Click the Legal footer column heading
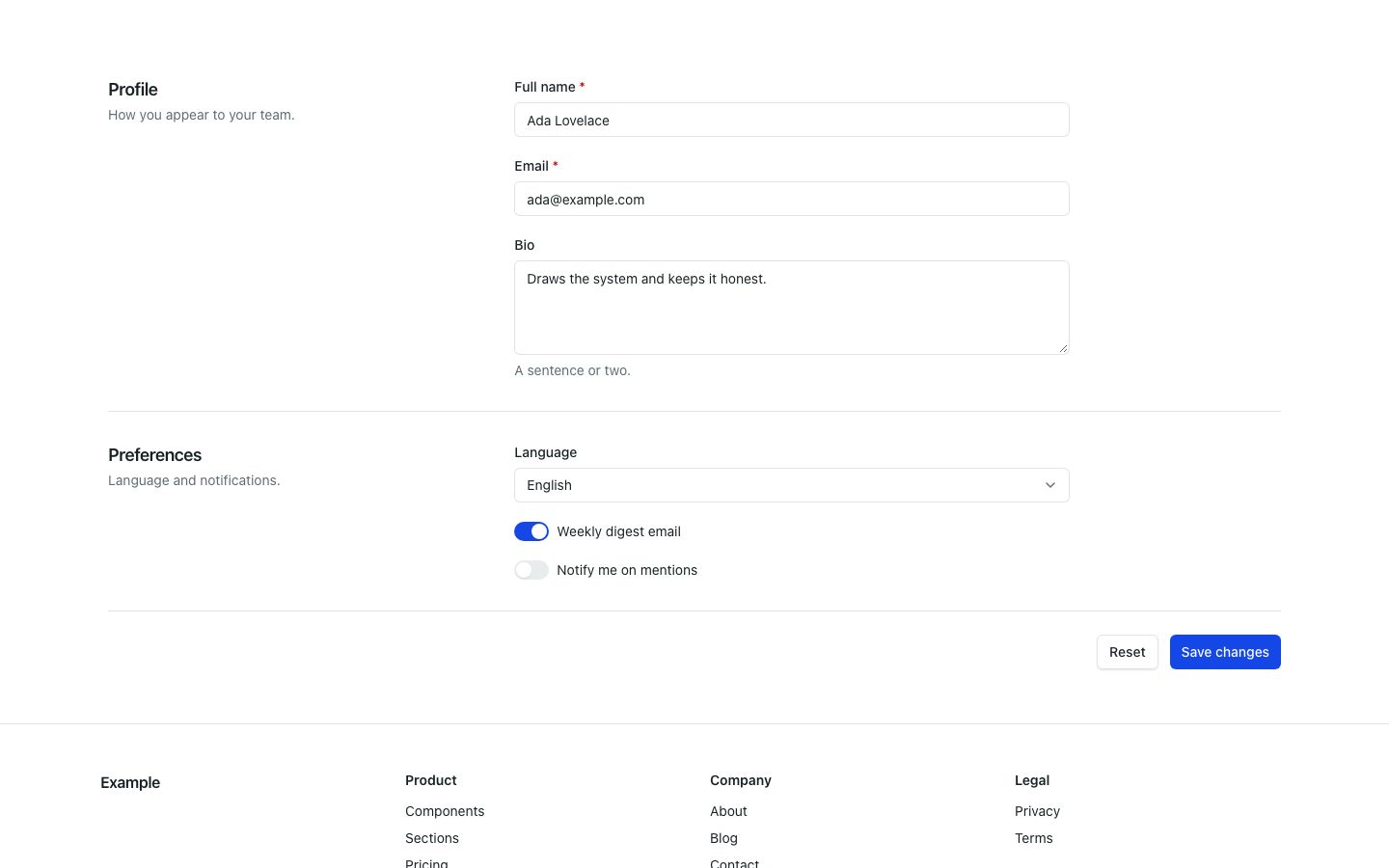The image size is (1389, 868). pyautogui.click(x=1032, y=780)
